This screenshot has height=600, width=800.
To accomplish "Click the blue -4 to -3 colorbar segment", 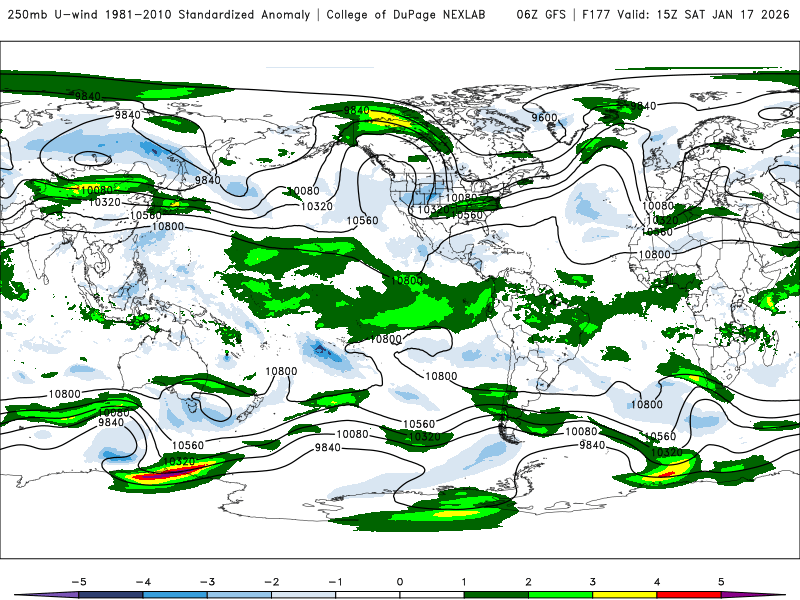I will (175, 595).
